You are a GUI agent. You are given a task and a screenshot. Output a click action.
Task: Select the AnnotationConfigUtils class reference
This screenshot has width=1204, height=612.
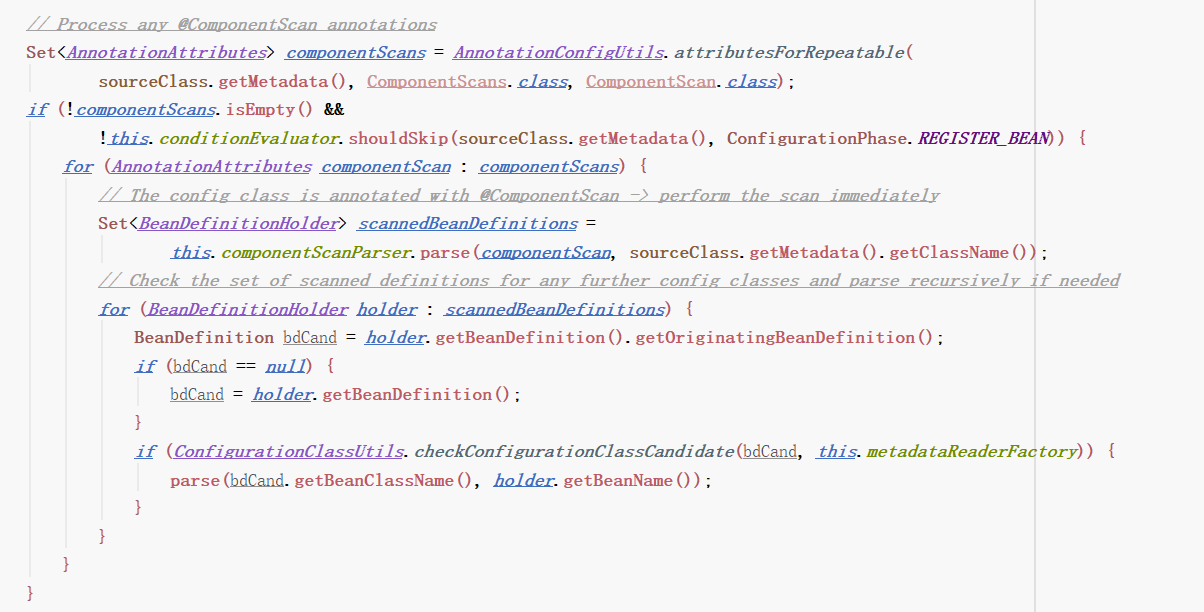[557, 52]
